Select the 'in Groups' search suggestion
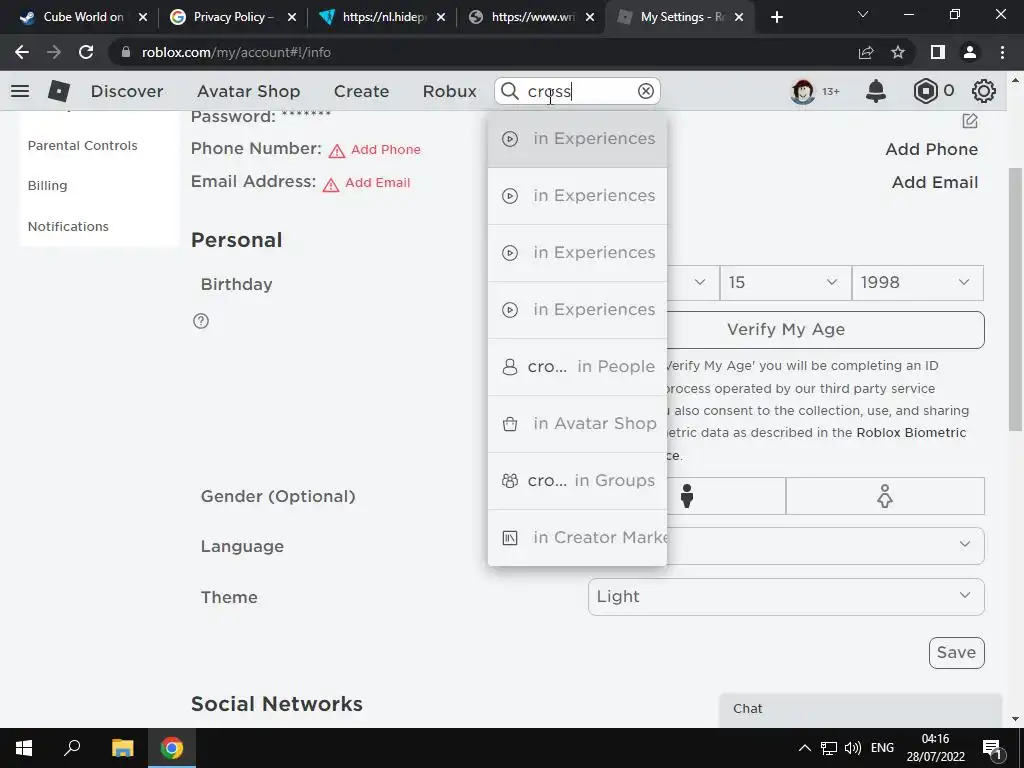Image resolution: width=1024 pixels, height=768 pixels. tap(577, 480)
